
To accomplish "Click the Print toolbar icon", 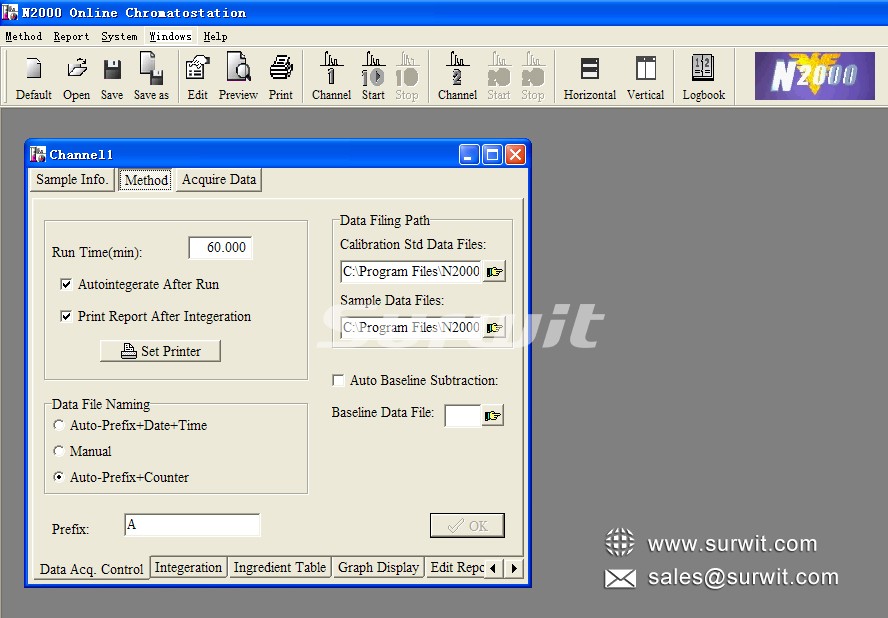I will (281, 77).
